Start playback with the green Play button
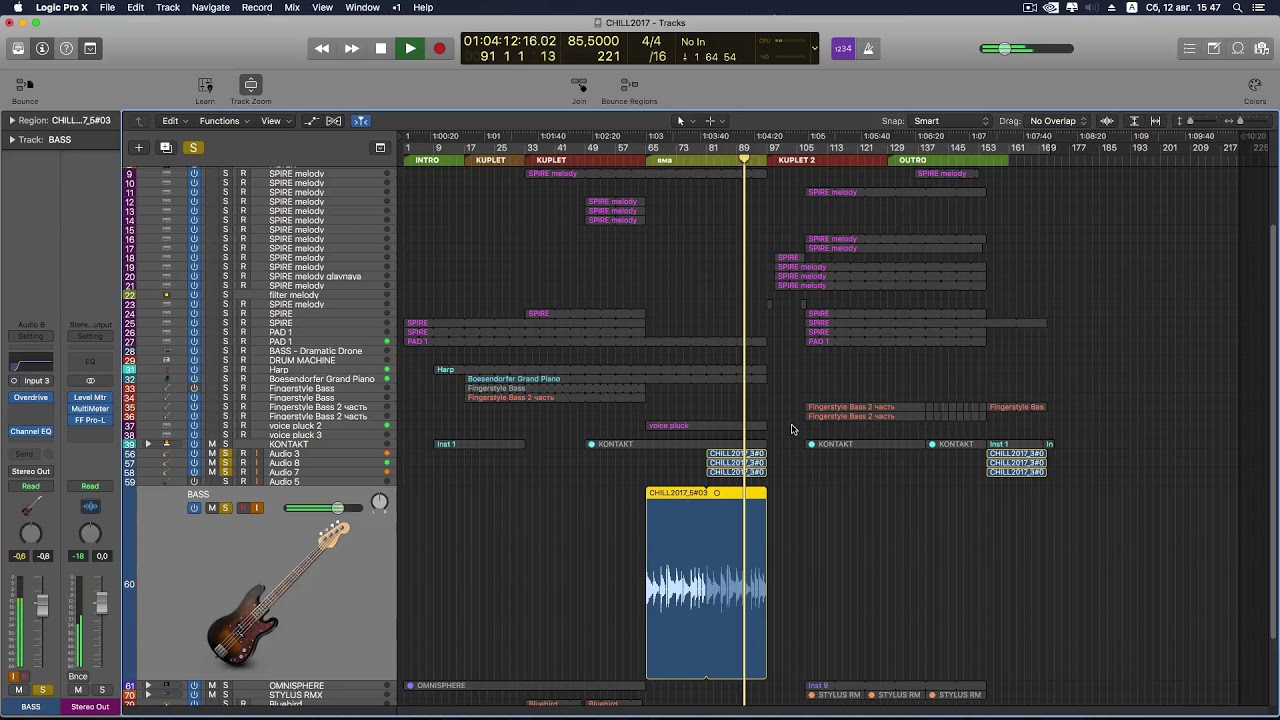 410,48
